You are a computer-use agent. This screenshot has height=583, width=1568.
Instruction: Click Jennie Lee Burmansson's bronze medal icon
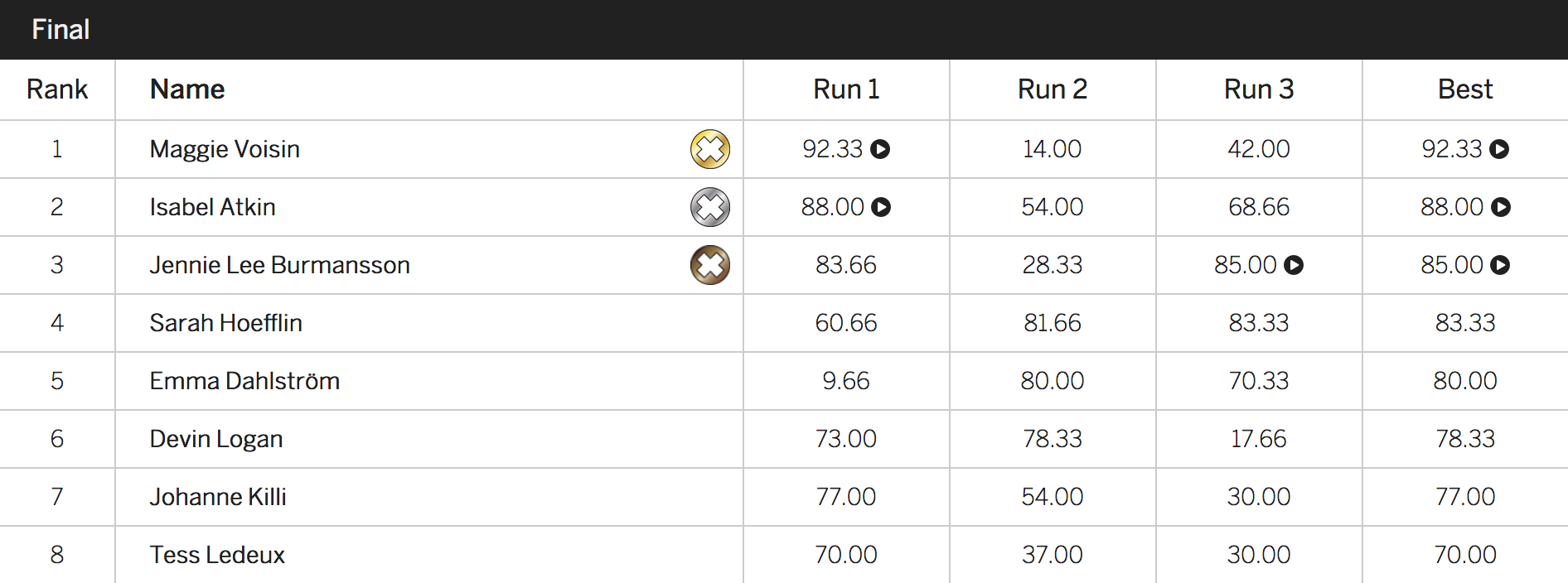[x=710, y=265]
